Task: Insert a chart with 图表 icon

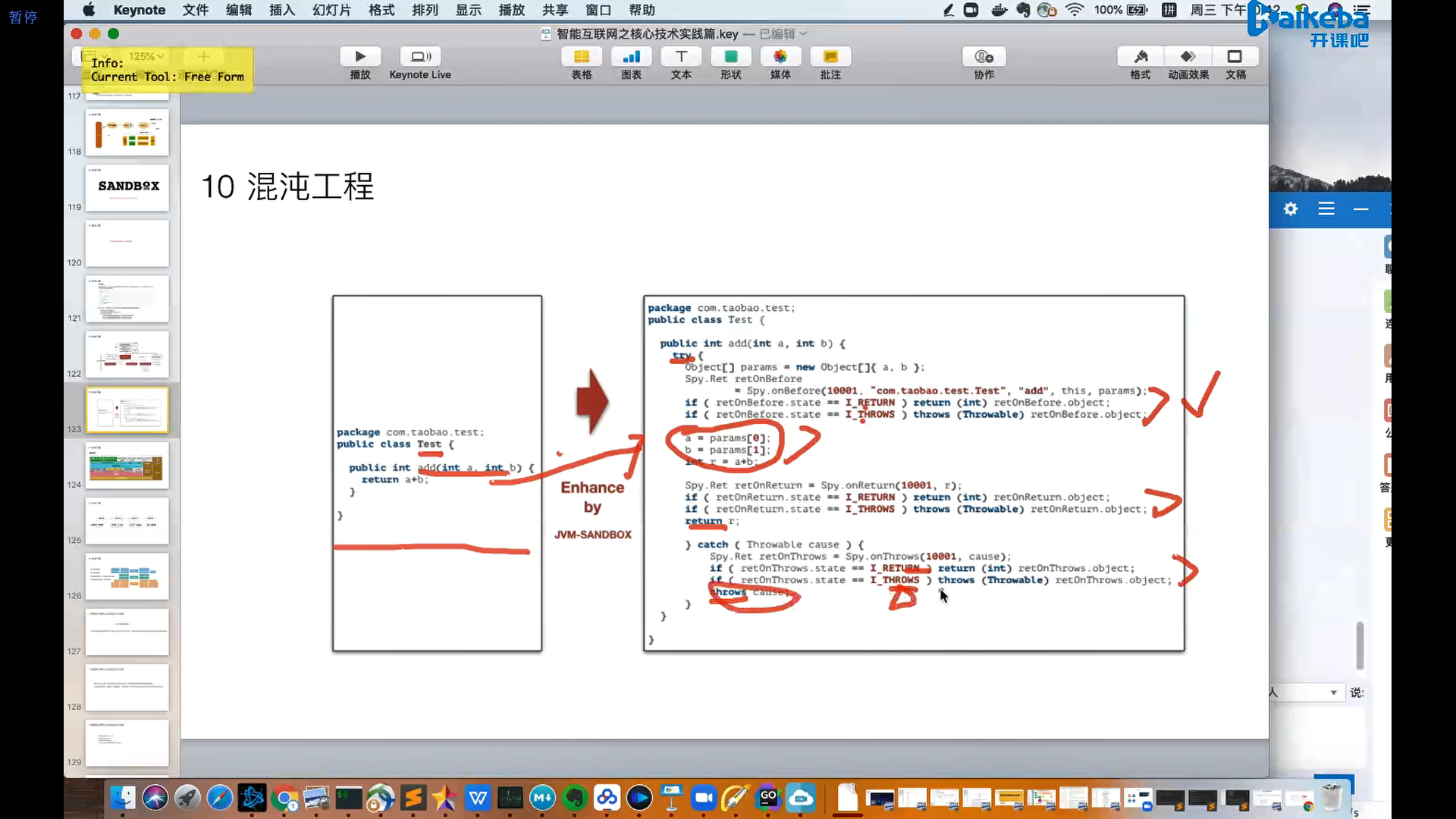Action: 631,57
